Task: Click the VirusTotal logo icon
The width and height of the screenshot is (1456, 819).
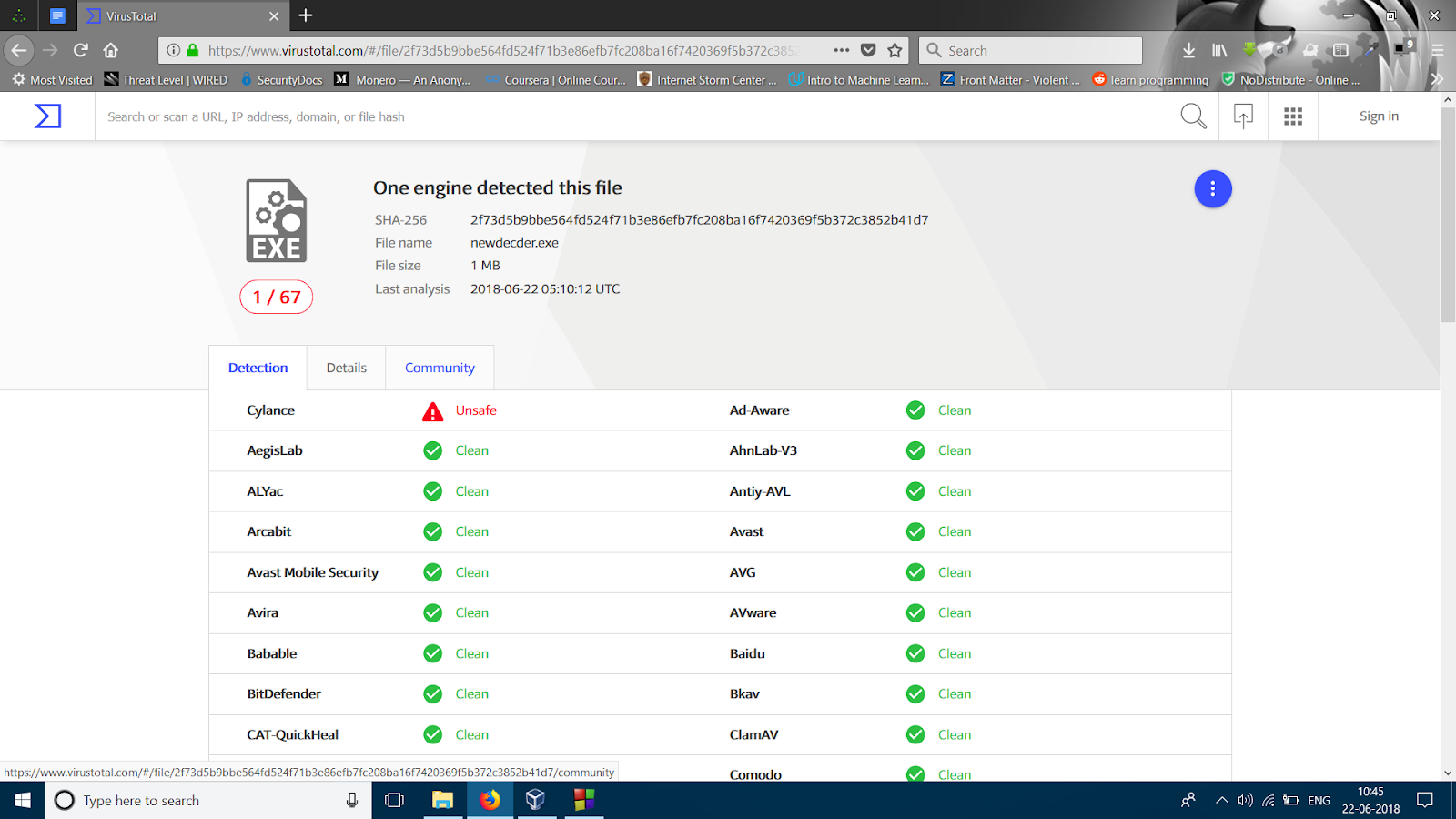Action: [47, 116]
